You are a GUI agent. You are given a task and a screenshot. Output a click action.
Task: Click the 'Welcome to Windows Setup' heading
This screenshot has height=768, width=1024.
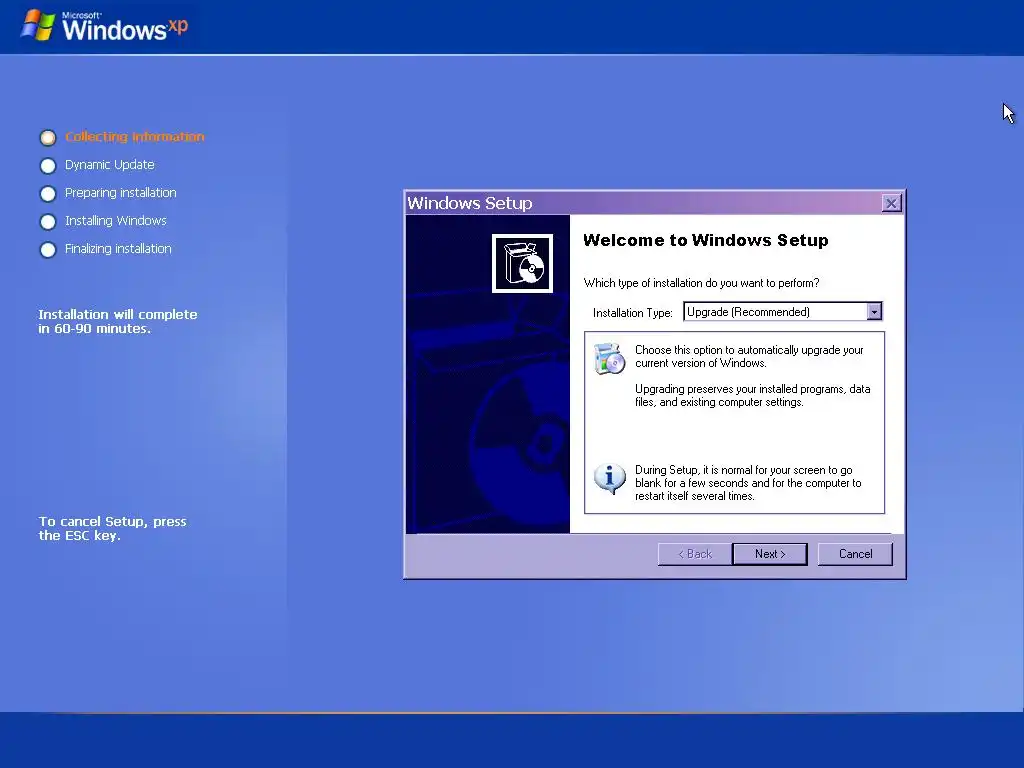click(706, 240)
